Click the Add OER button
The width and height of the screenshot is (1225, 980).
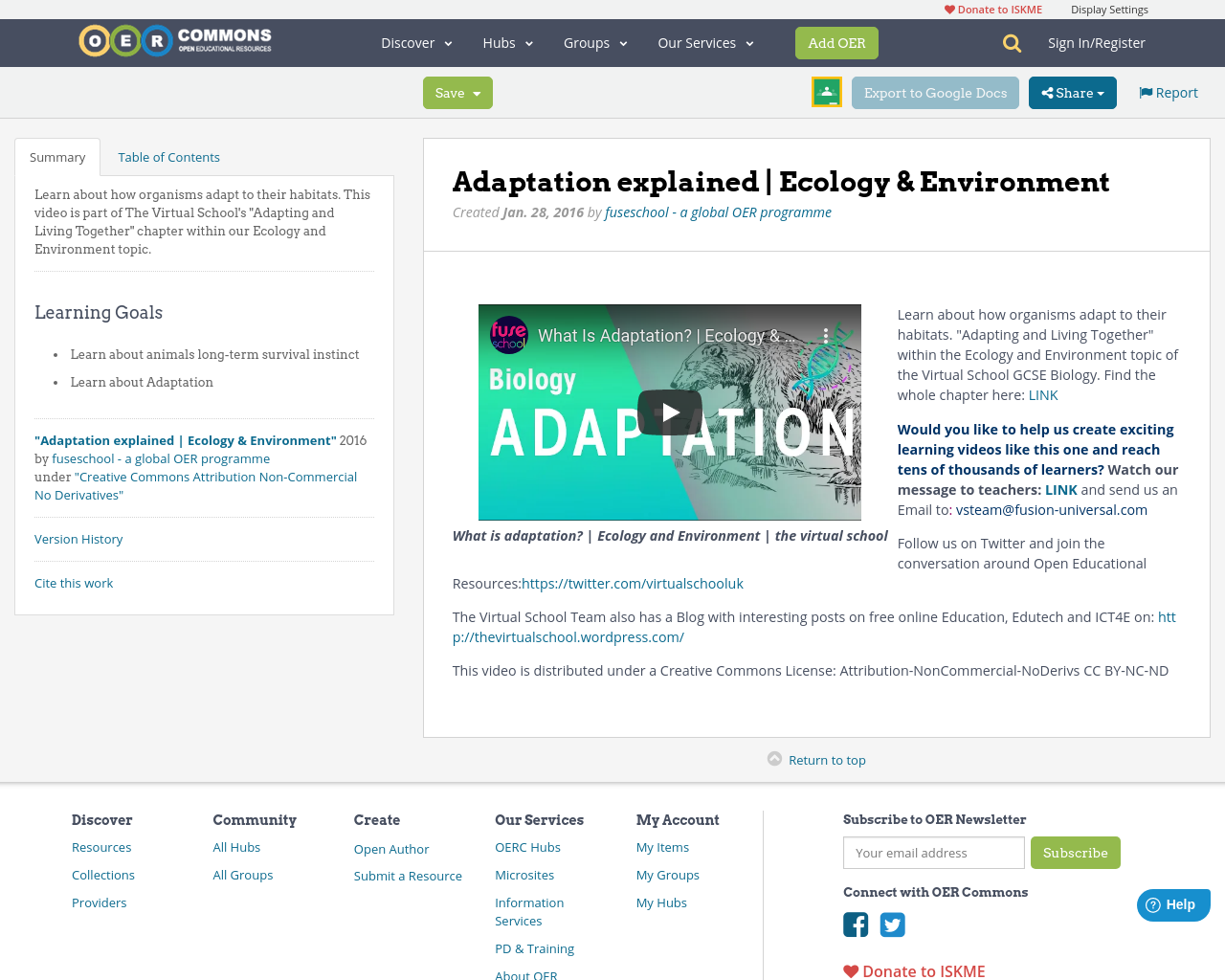[836, 43]
